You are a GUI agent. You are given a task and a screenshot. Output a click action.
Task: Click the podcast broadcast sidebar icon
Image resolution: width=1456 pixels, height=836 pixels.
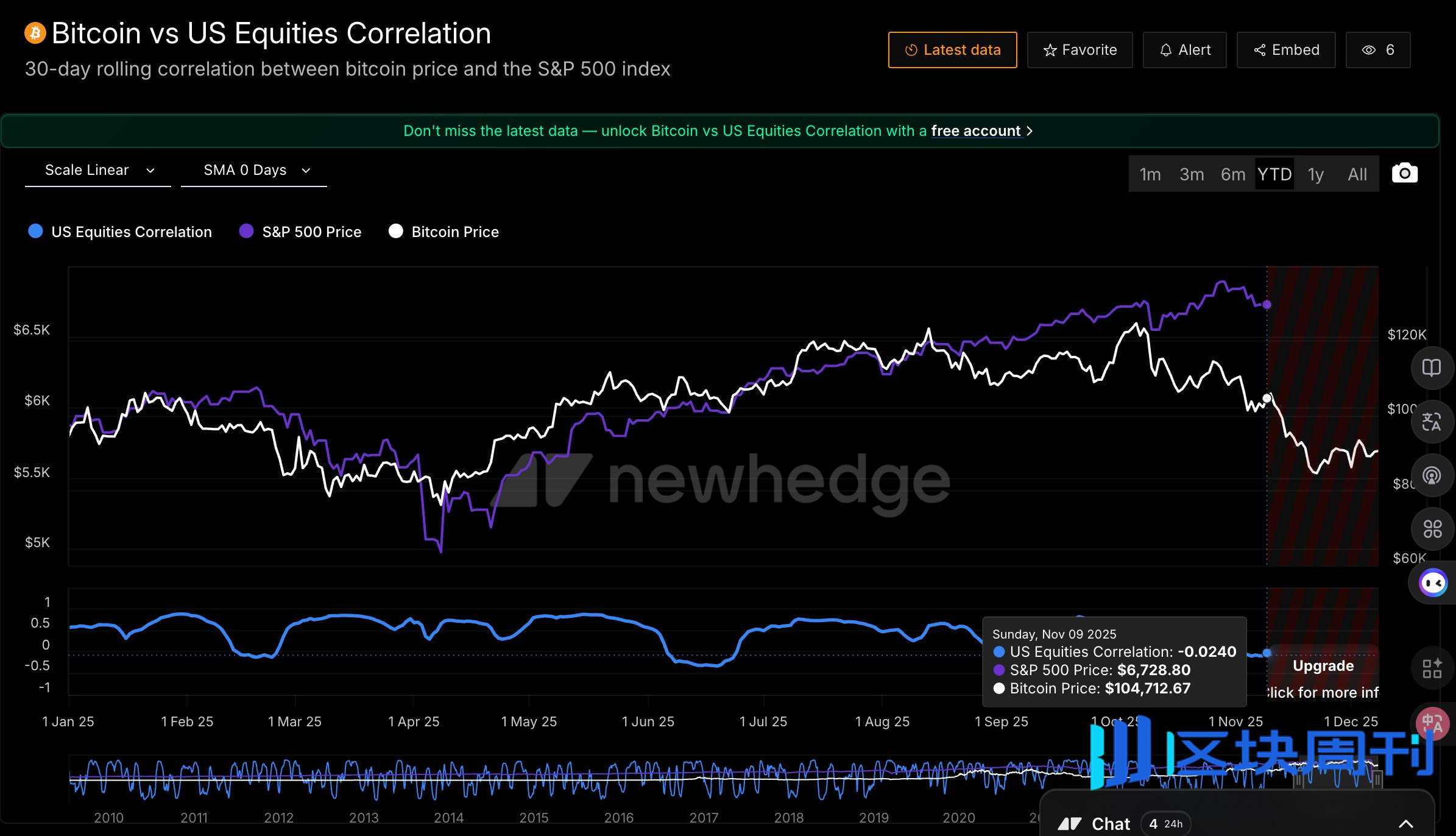[1431, 475]
